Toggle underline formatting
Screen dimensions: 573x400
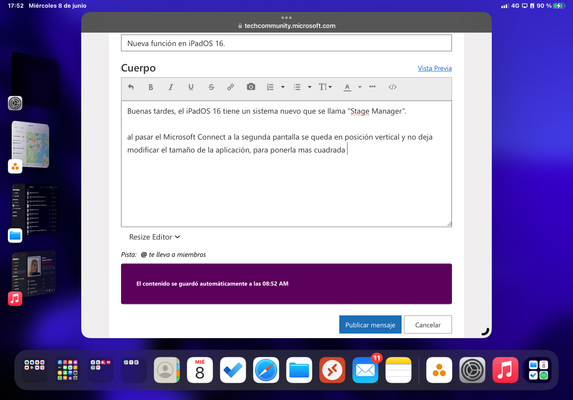191,87
